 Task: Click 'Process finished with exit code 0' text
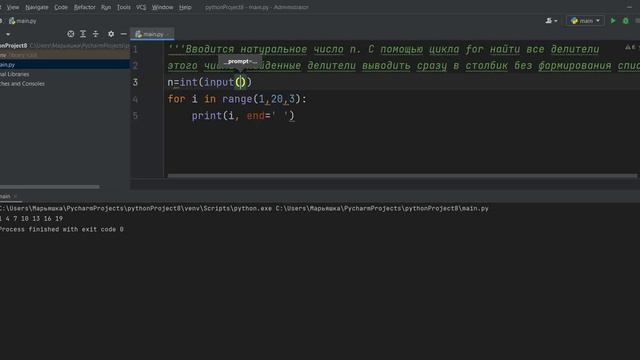click(x=62, y=229)
